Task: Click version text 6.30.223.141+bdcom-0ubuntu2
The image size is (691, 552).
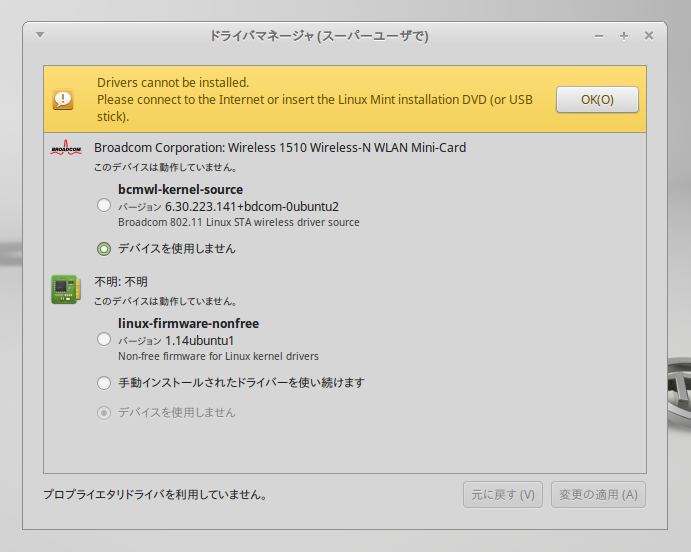Action: coord(252,207)
